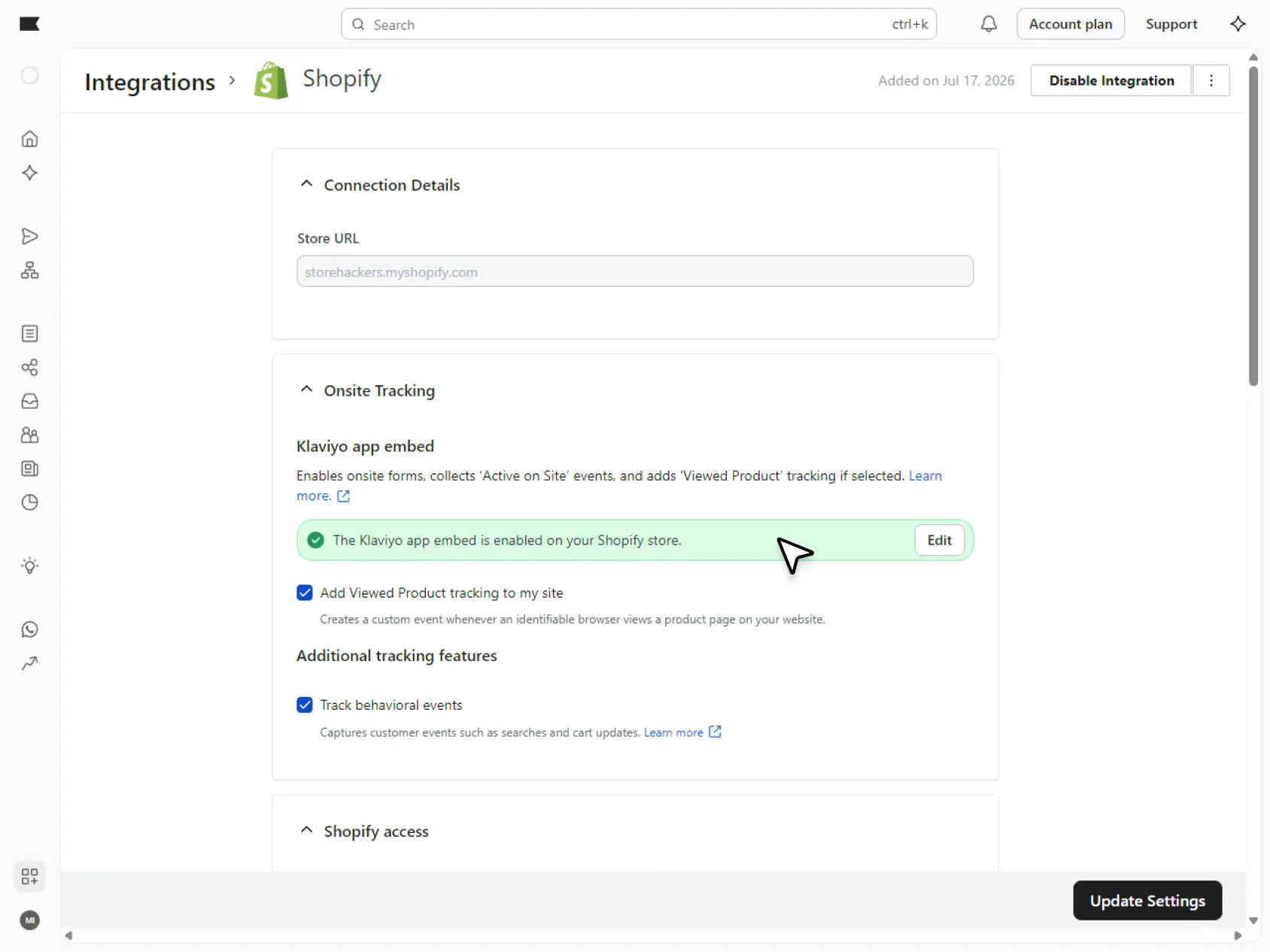The height and width of the screenshot is (952, 1270).
Task: Click the Store URL field
Action: 635,271
